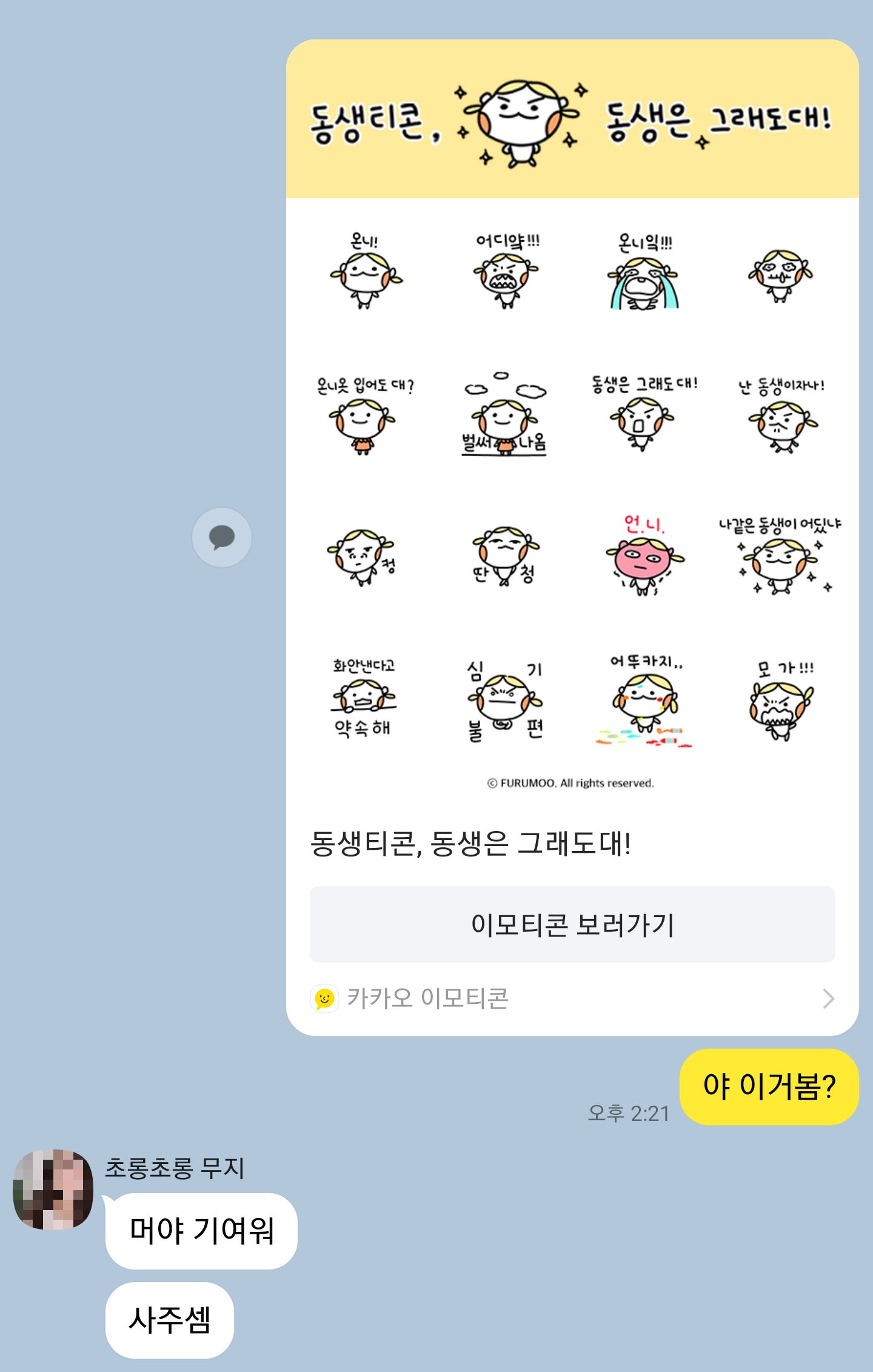Image resolution: width=873 pixels, height=1372 pixels.
Task: Click the sender name 초롱초롱 무지
Action: [x=175, y=1168]
